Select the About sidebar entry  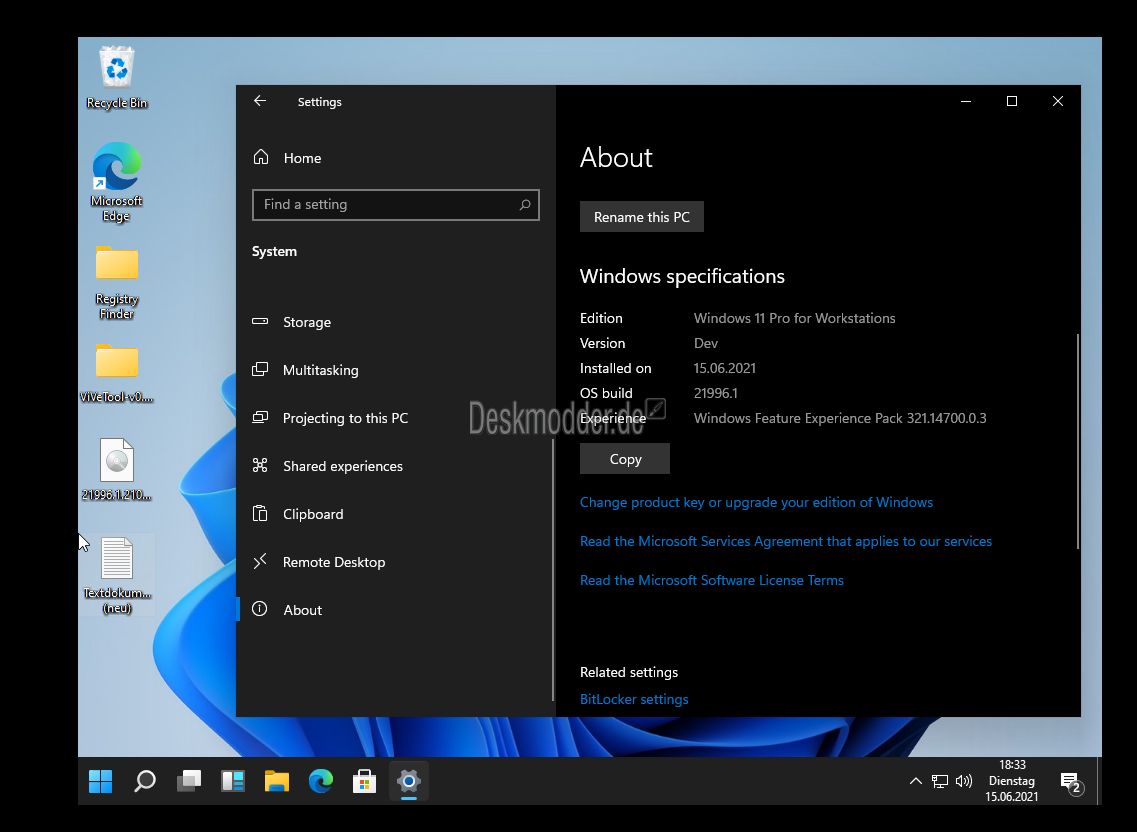[395, 609]
